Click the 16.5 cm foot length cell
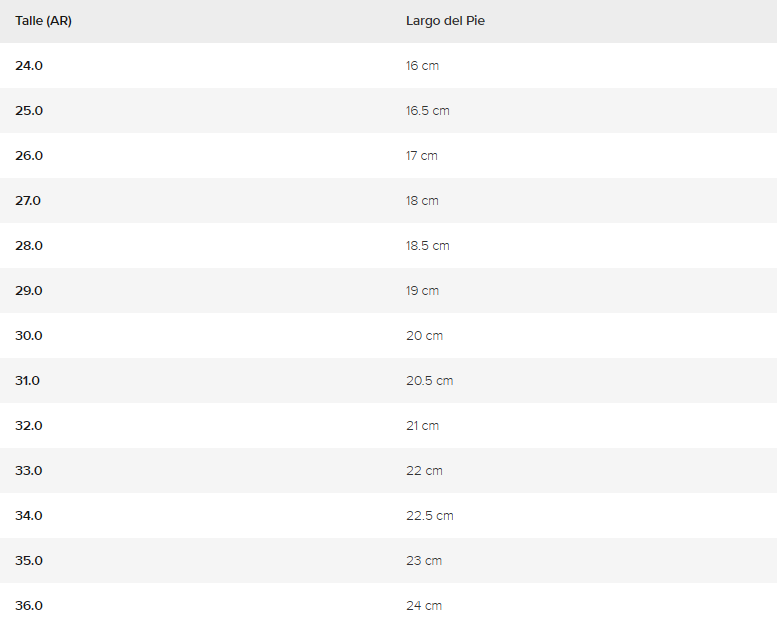This screenshot has width=777, height=622. pyautogui.click(x=427, y=111)
